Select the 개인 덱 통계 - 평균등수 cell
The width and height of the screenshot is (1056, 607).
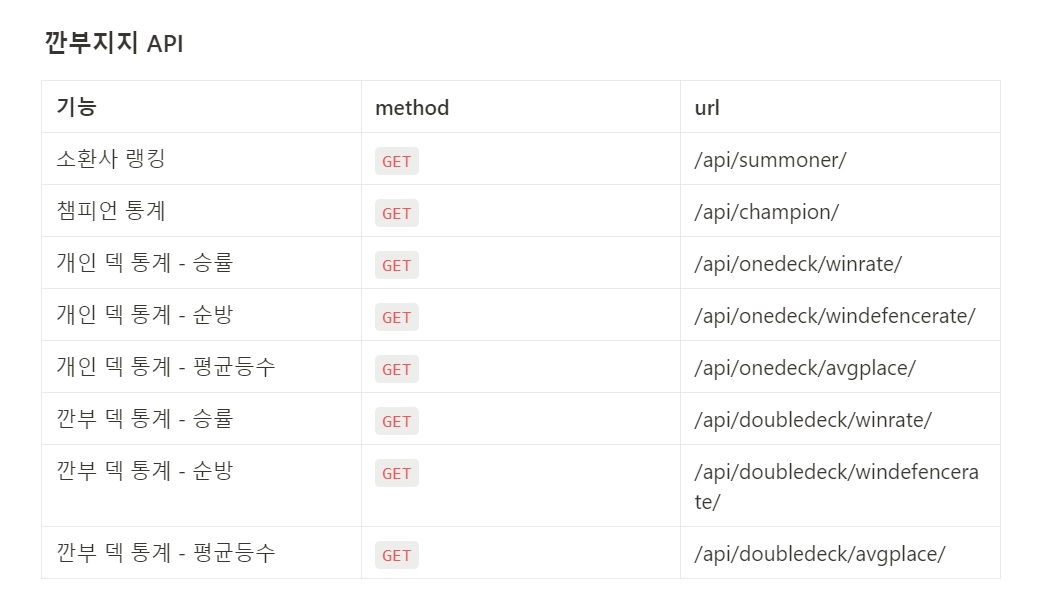166,367
